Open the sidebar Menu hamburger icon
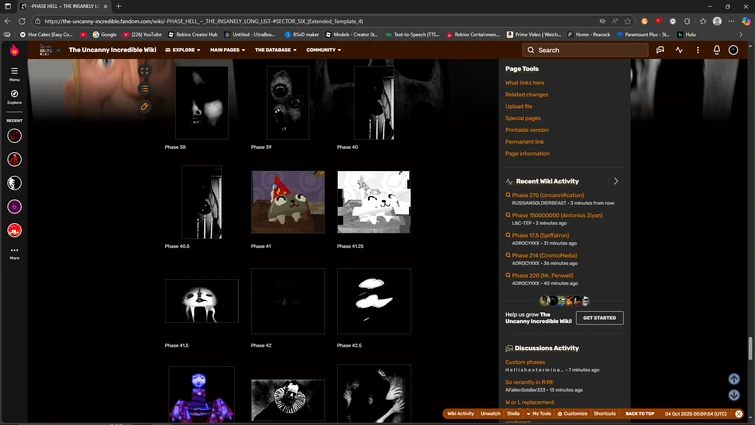This screenshot has width=755, height=425. point(14,71)
